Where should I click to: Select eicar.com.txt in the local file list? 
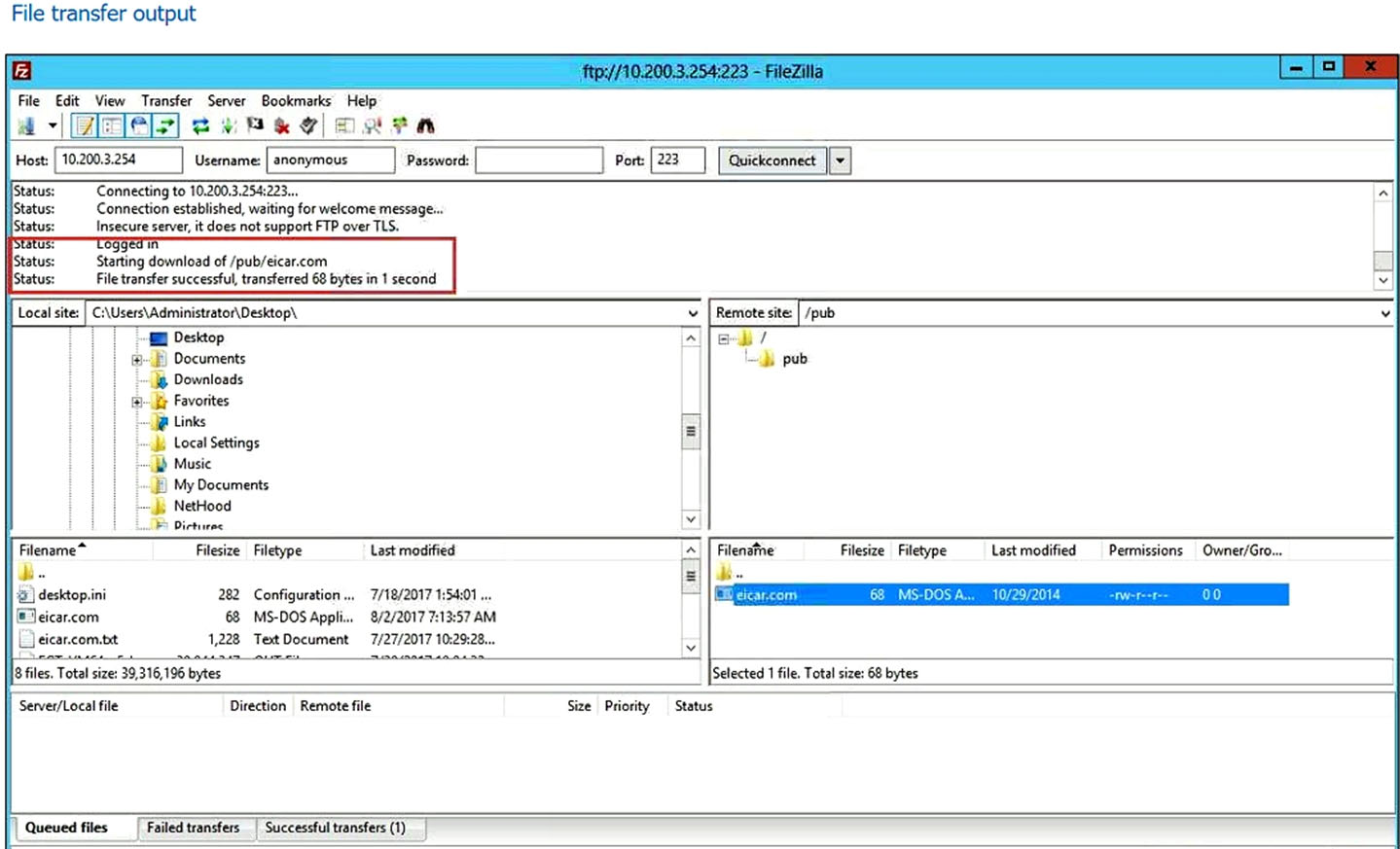78,639
